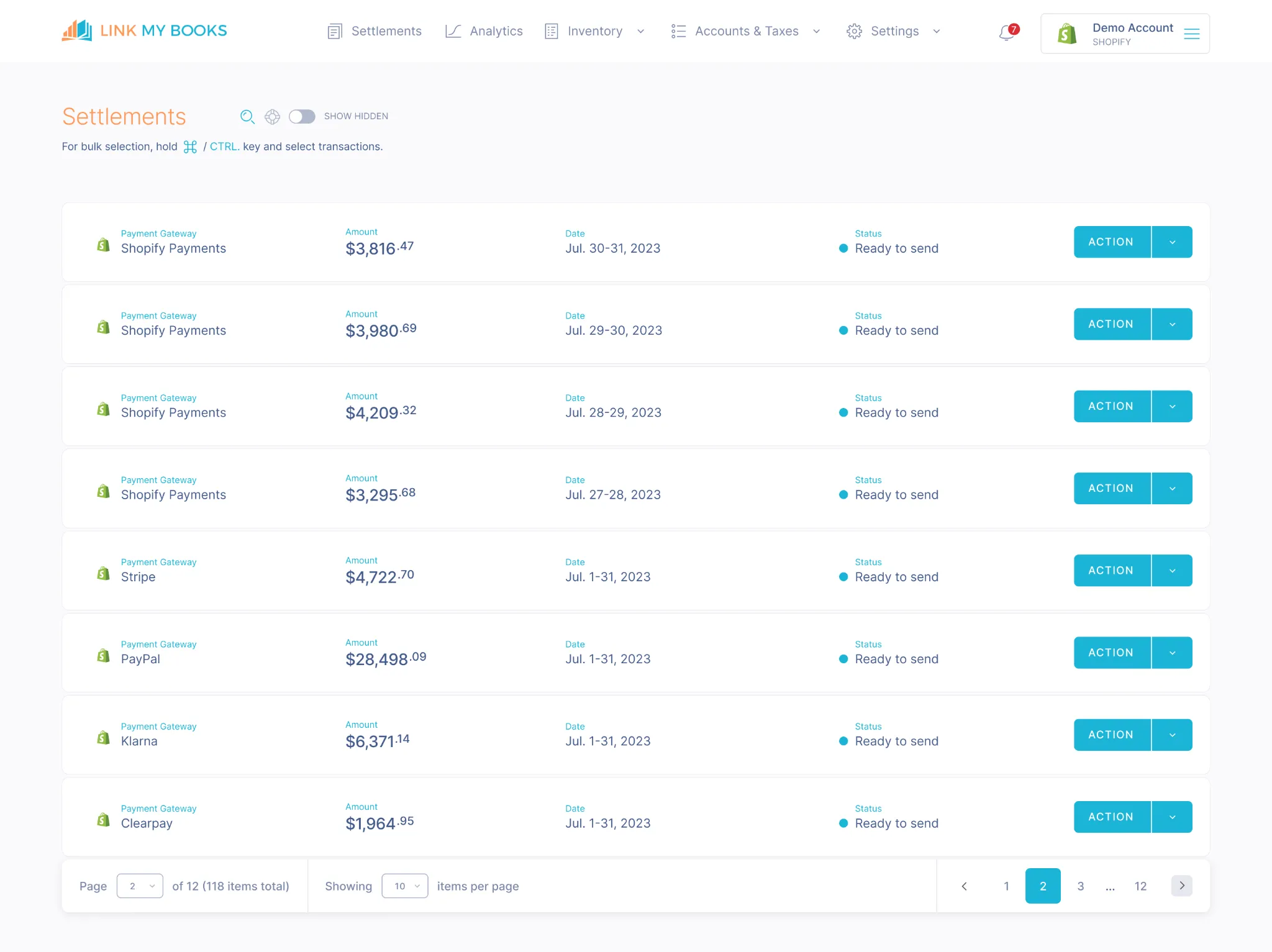Image resolution: width=1272 pixels, height=952 pixels.
Task: Open the Inventory menu
Action: click(594, 31)
